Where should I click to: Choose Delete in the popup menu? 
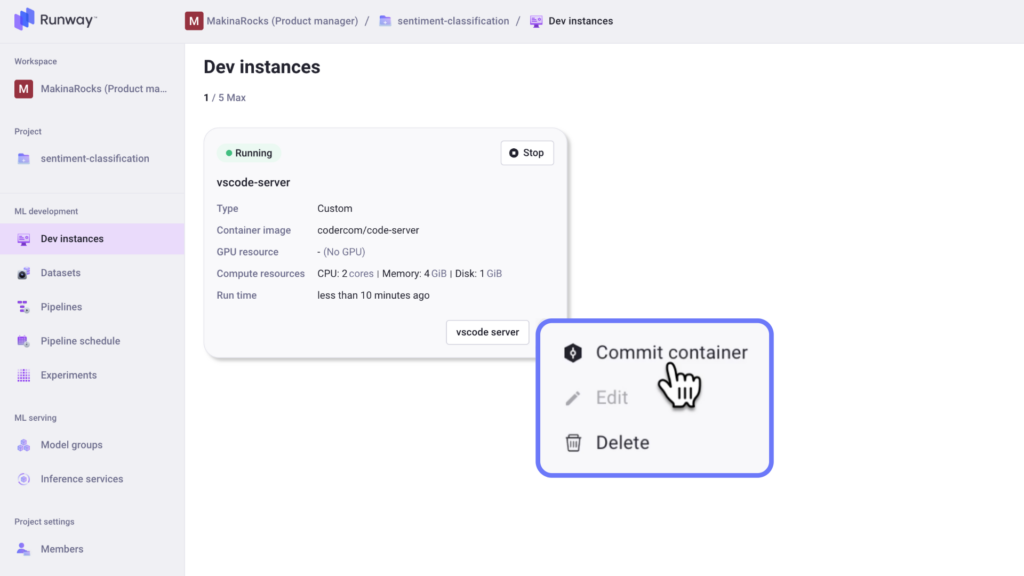tap(622, 442)
